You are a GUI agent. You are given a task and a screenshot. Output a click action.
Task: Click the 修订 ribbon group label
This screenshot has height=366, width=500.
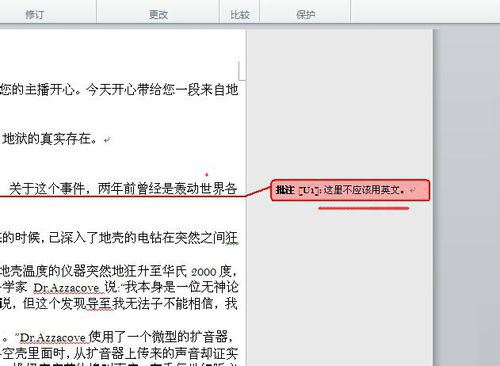[x=34, y=15]
